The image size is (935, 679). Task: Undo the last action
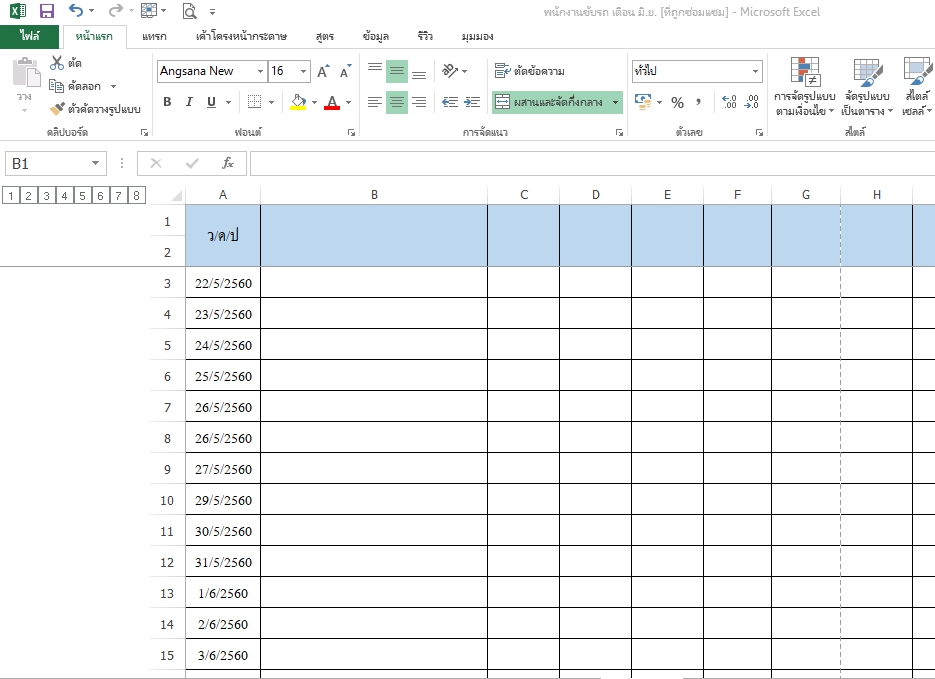tap(76, 10)
